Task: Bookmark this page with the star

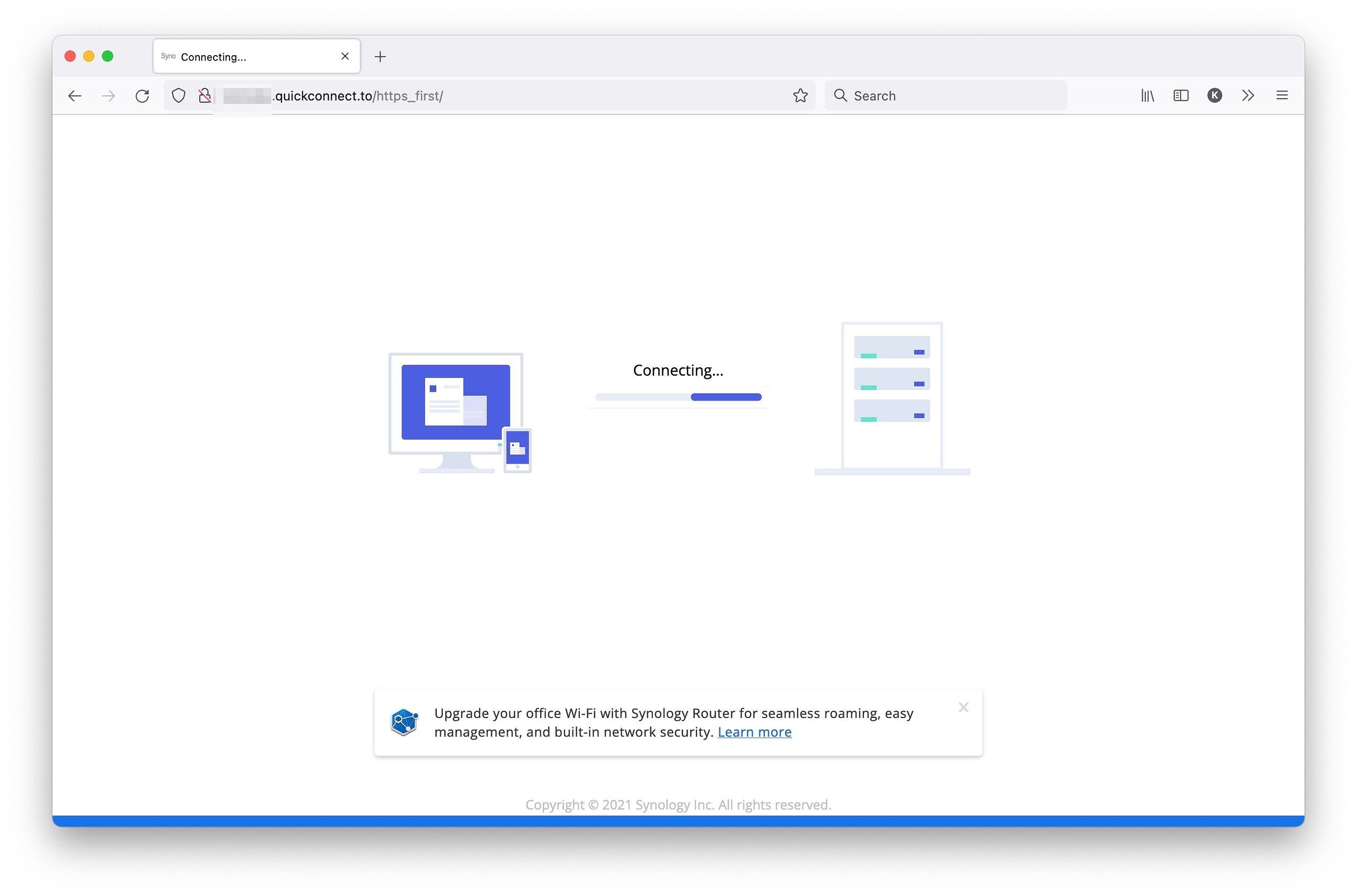Action: tap(800, 95)
